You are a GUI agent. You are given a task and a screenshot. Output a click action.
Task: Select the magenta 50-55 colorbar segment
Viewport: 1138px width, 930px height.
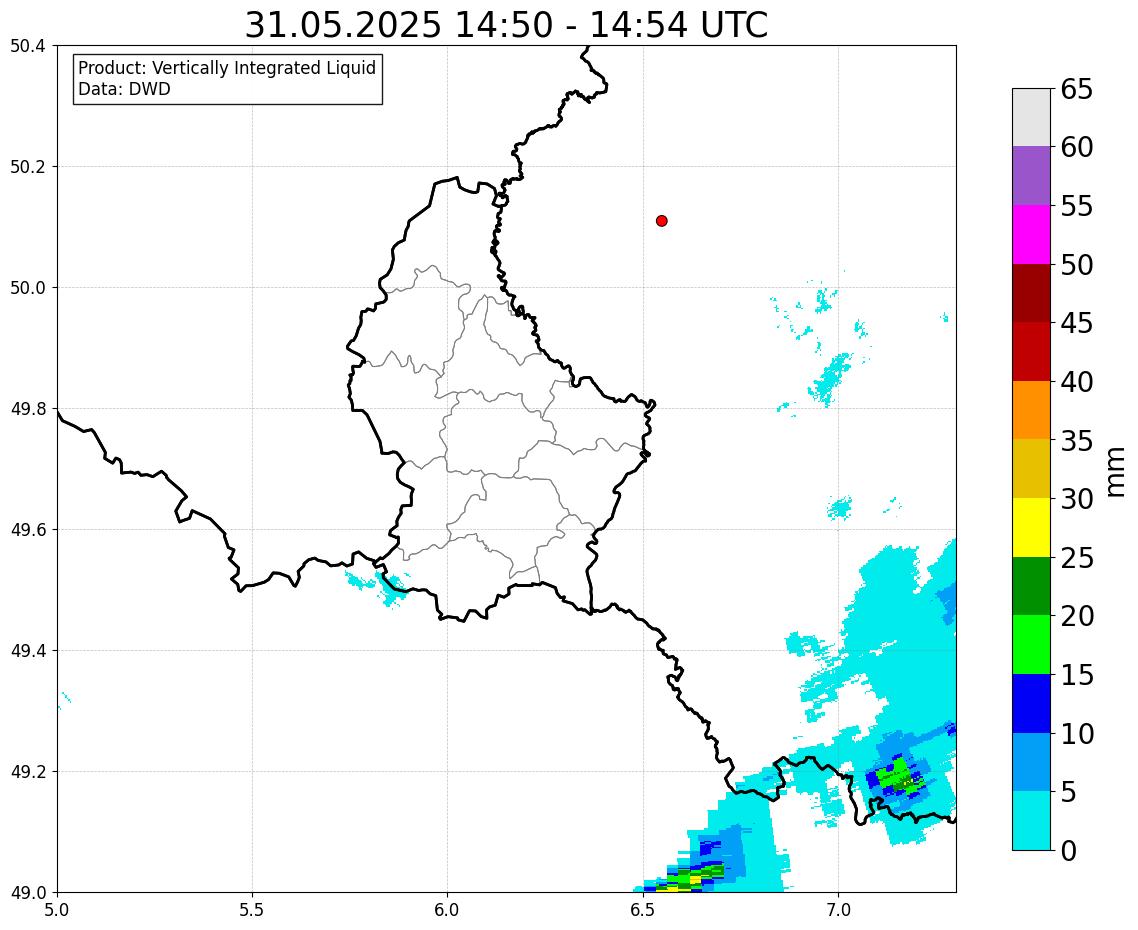tap(1031, 234)
